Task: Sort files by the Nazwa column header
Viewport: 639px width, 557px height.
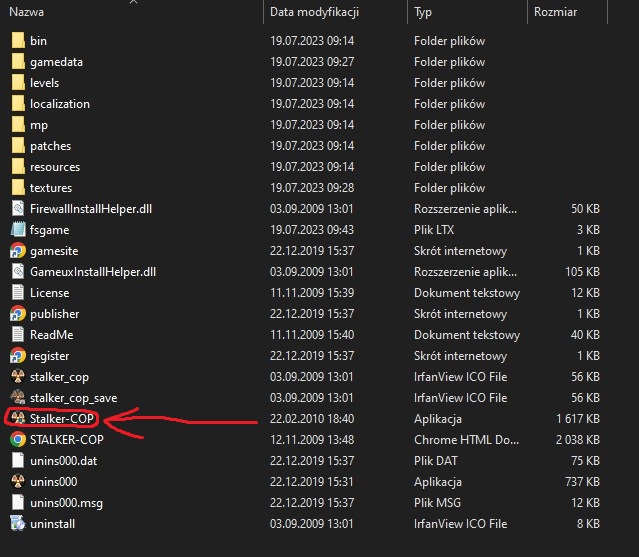Action: 26,12
